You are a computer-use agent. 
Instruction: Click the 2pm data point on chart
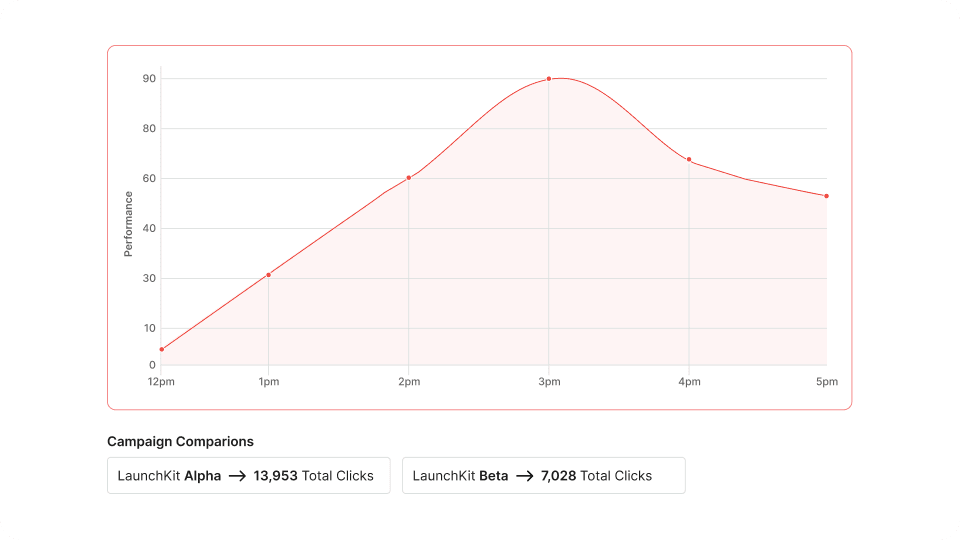409,178
